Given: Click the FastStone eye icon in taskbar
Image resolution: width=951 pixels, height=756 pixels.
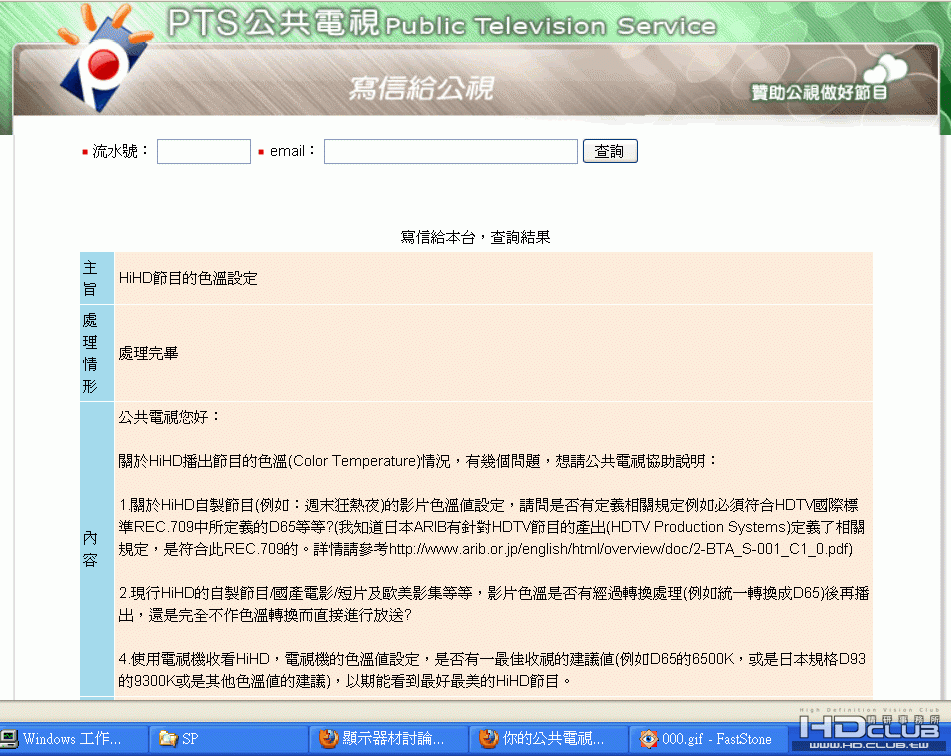Looking at the screenshot, I should coord(648,738).
